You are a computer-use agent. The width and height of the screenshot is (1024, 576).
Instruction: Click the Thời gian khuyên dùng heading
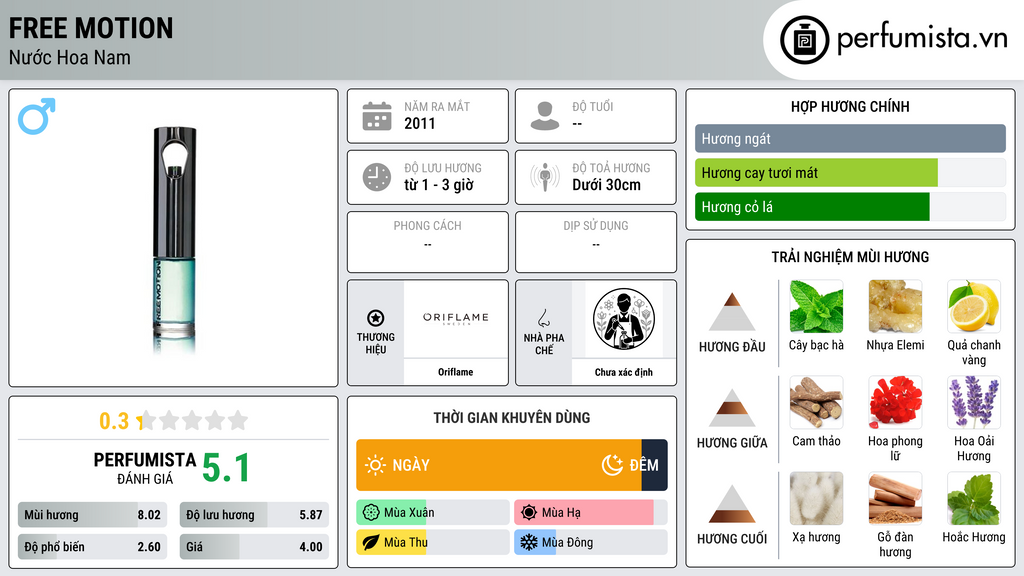tap(512, 417)
